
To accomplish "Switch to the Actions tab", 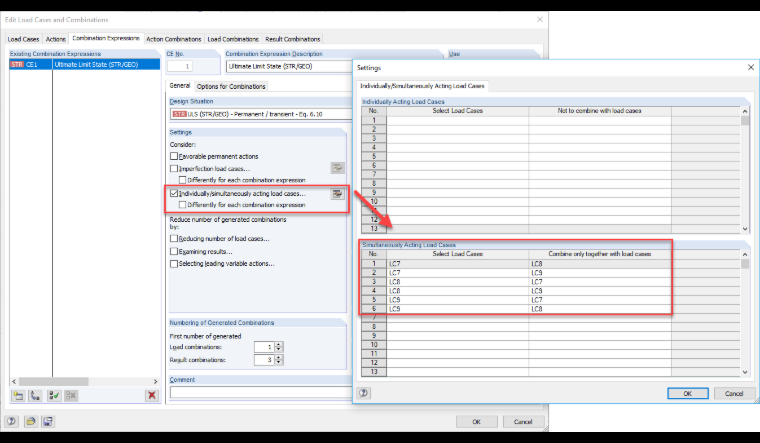I will click(56, 39).
